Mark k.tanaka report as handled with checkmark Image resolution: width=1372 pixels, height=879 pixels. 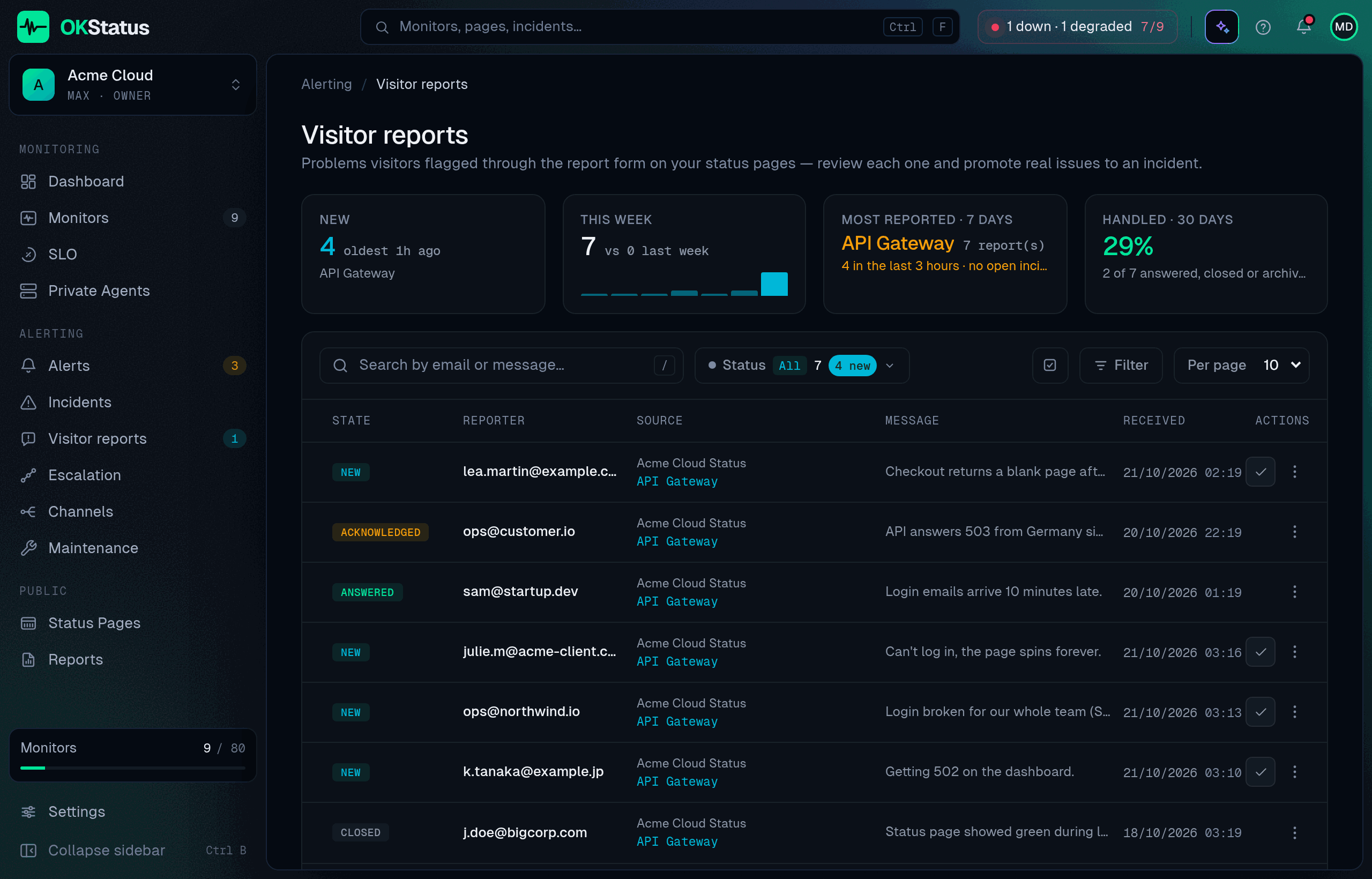(x=1260, y=772)
